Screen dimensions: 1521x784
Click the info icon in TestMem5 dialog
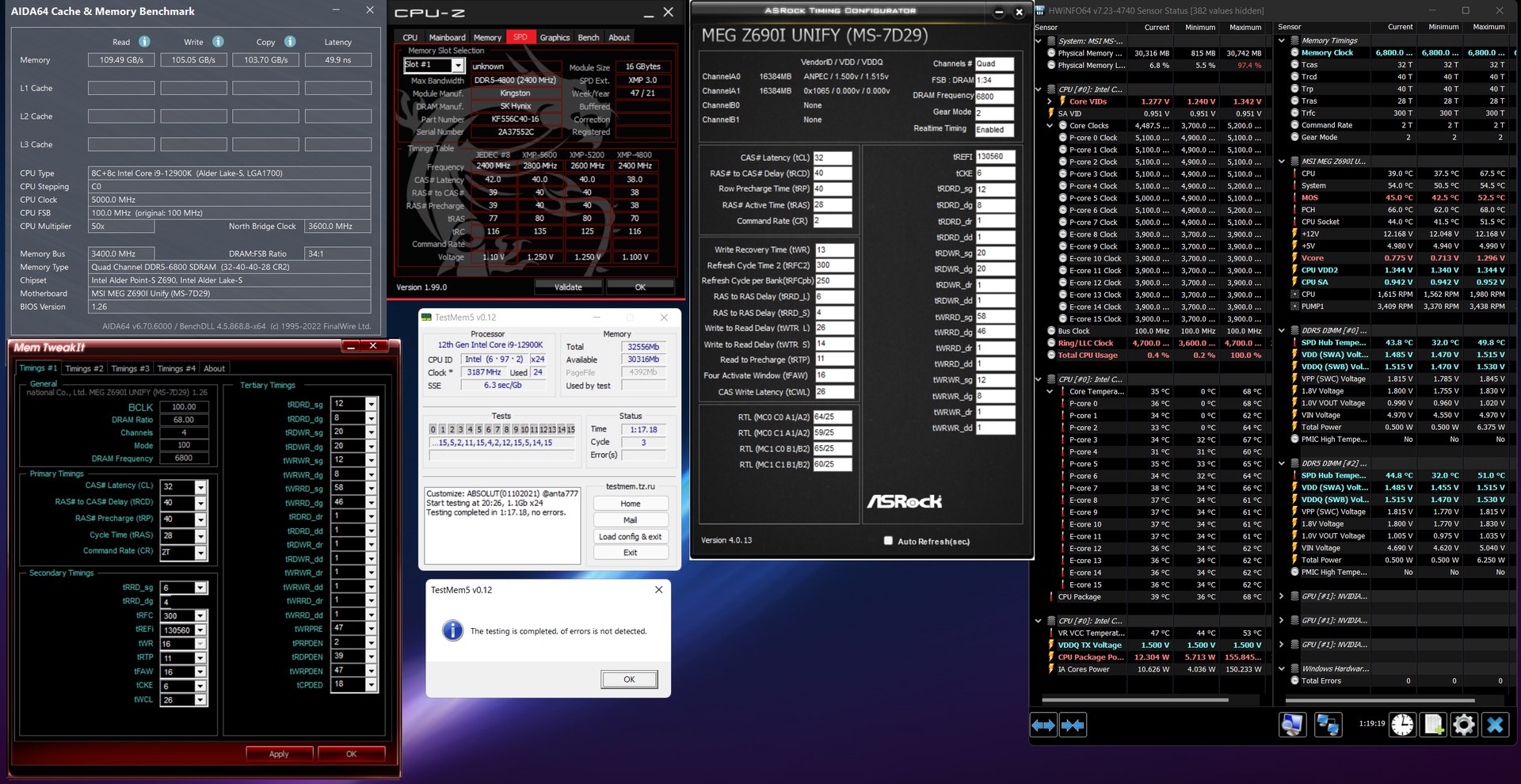[452, 630]
